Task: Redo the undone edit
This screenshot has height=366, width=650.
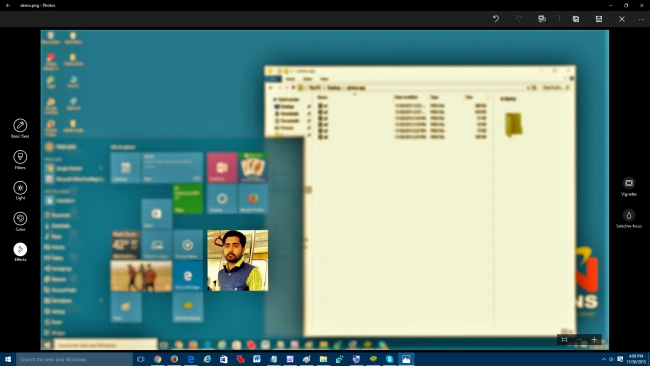Action: point(519,19)
